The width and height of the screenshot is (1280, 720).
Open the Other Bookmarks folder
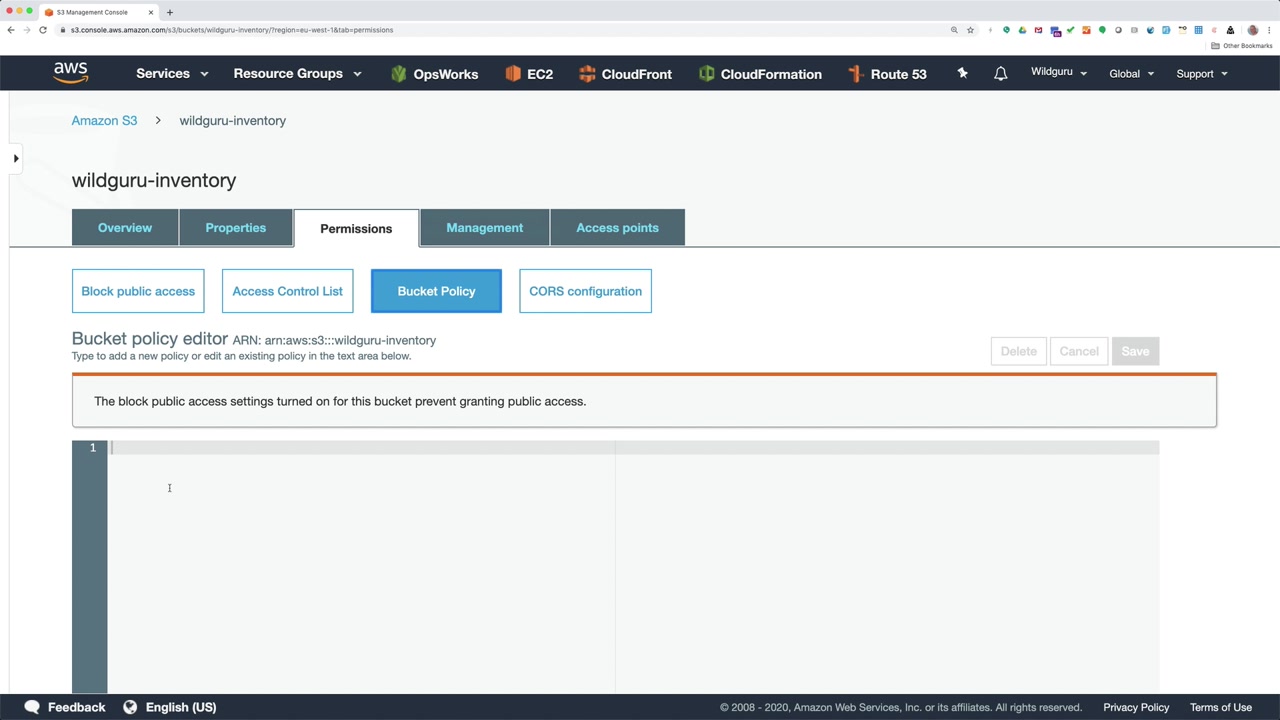click(x=1242, y=46)
